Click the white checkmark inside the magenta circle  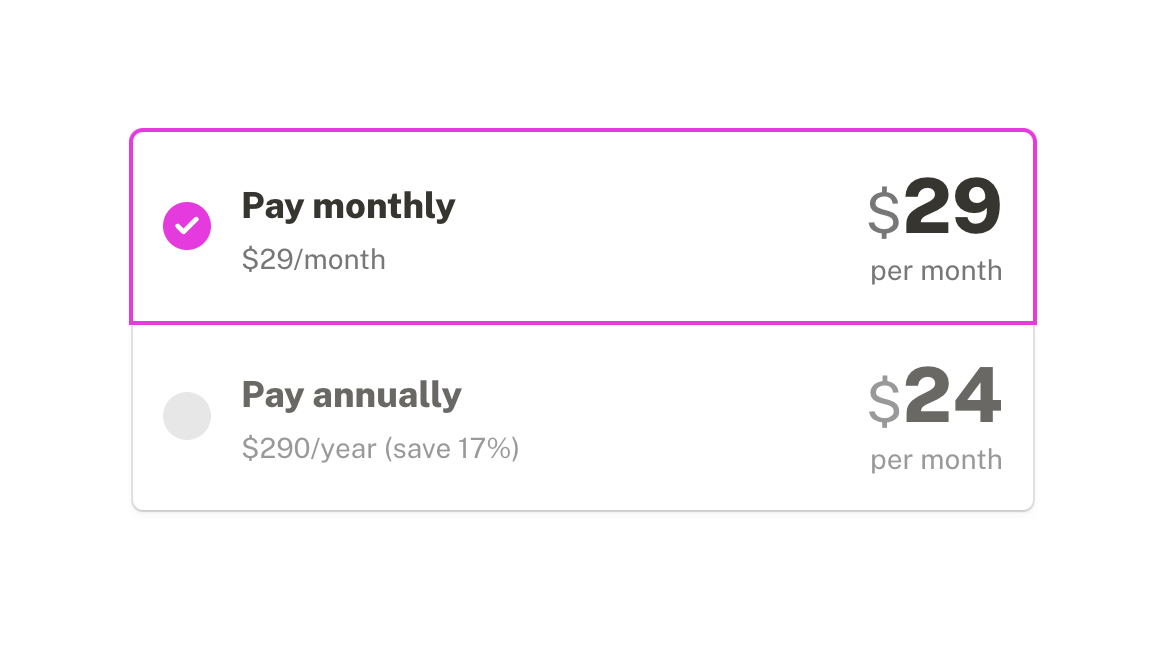[187, 225]
